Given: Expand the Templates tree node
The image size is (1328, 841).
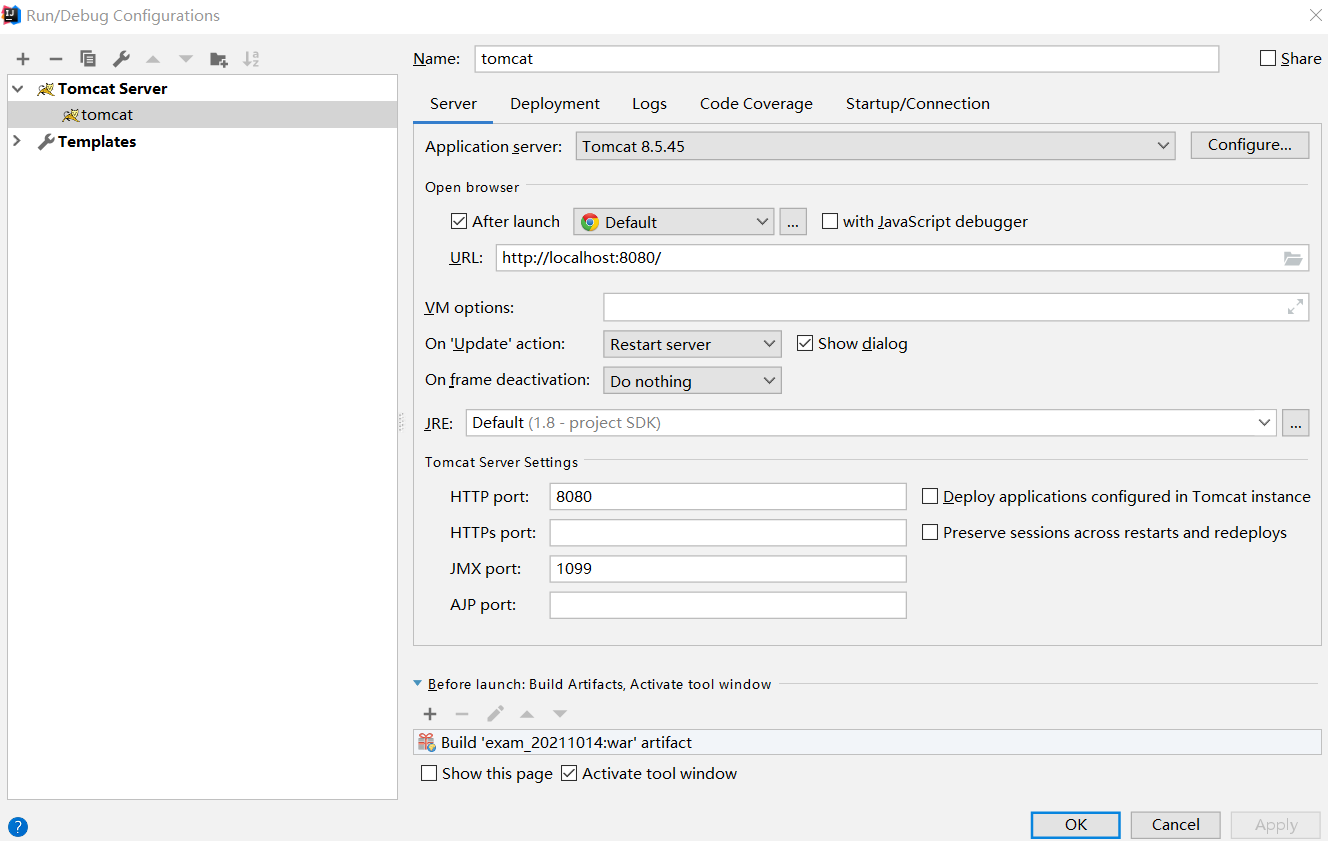Looking at the screenshot, I should click(17, 141).
